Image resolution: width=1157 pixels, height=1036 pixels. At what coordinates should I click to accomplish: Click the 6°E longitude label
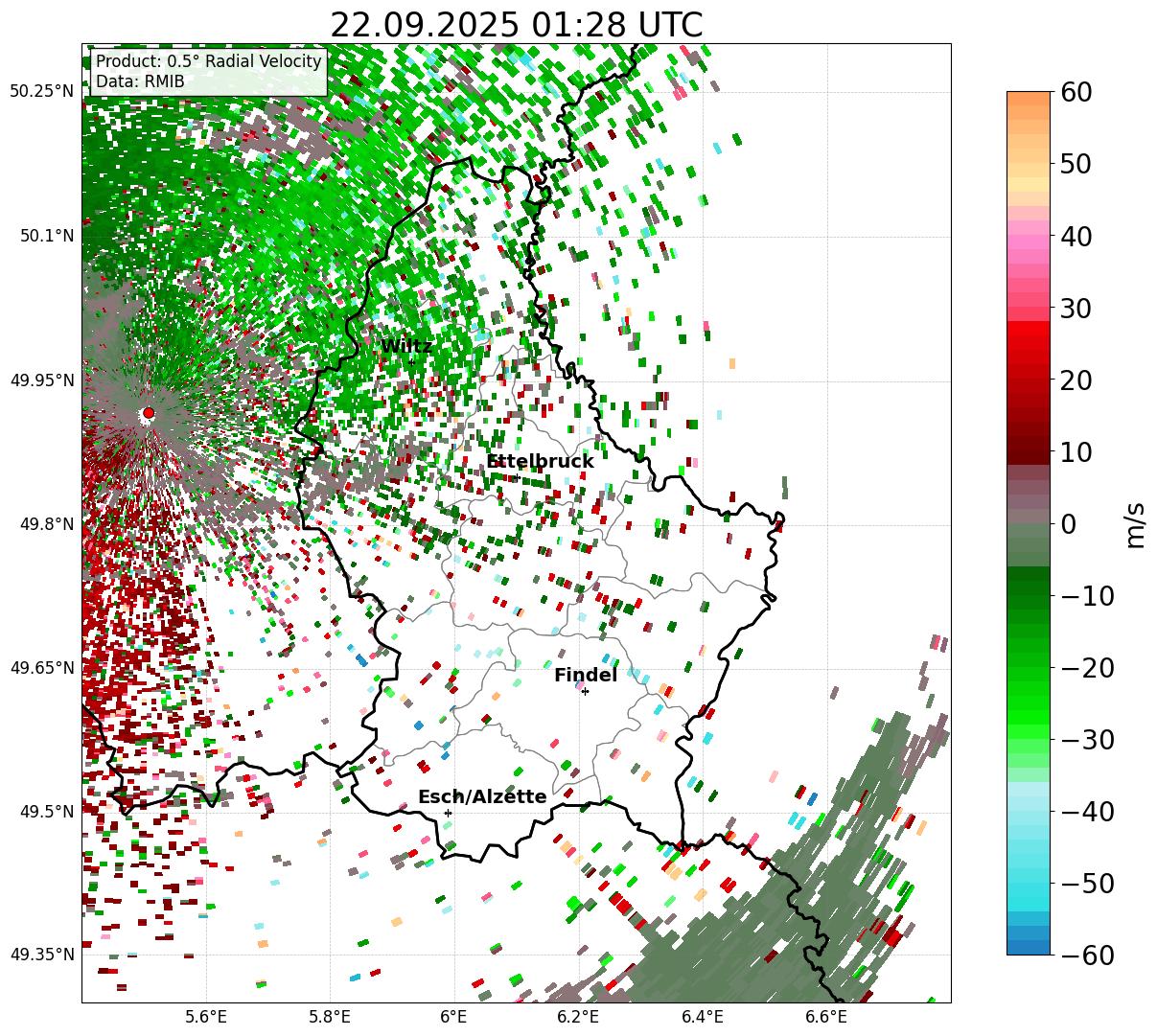[453, 1016]
